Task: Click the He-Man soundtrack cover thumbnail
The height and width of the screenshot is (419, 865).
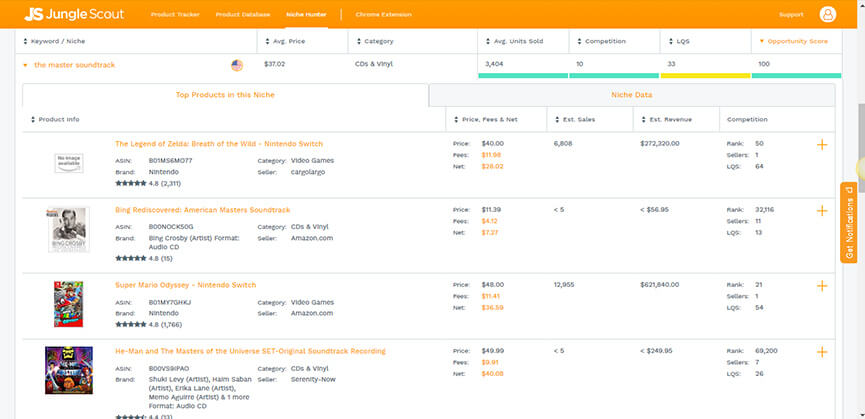Action: click(69, 370)
